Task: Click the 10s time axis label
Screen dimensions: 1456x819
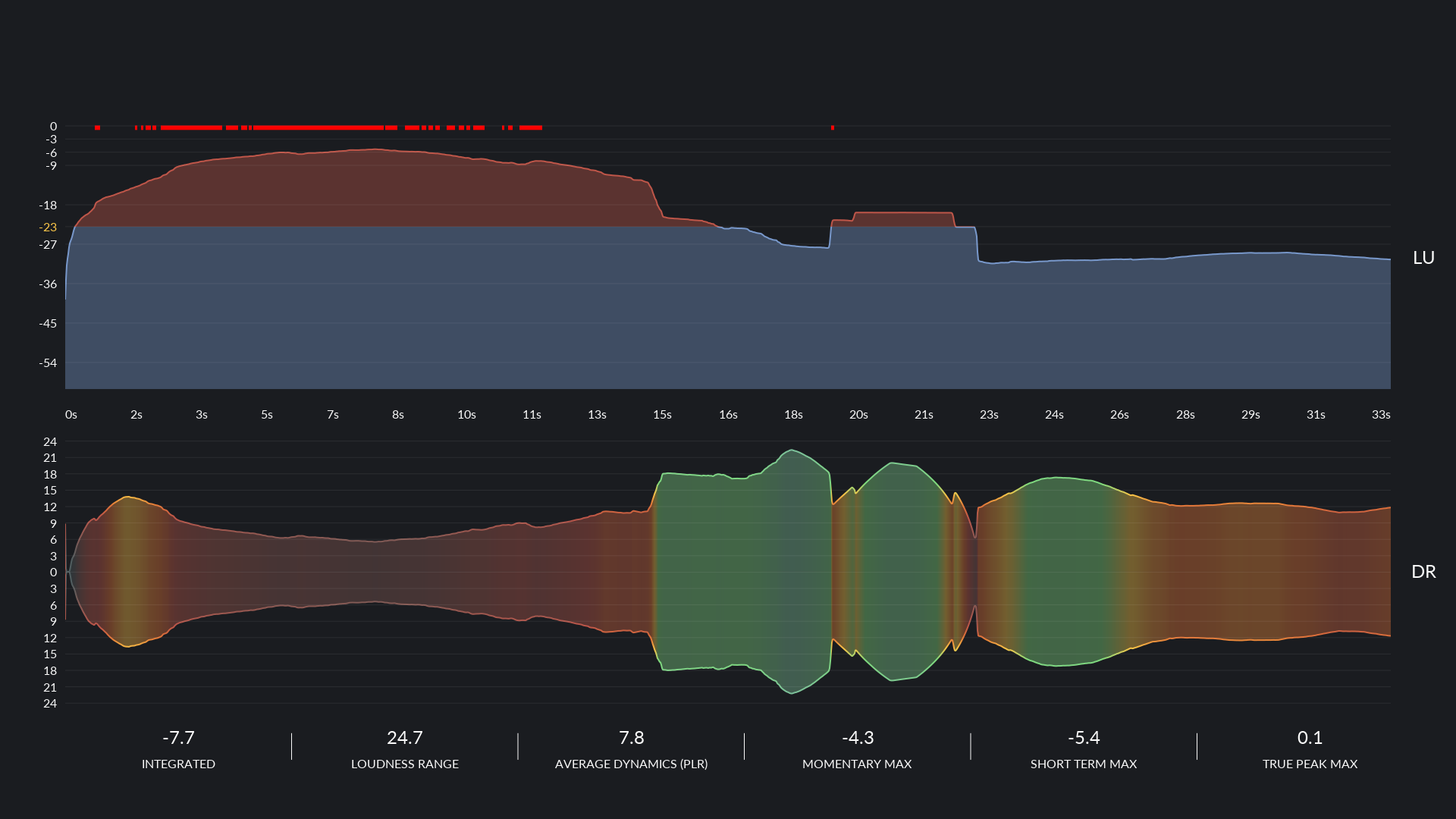Action: pyautogui.click(x=466, y=415)
